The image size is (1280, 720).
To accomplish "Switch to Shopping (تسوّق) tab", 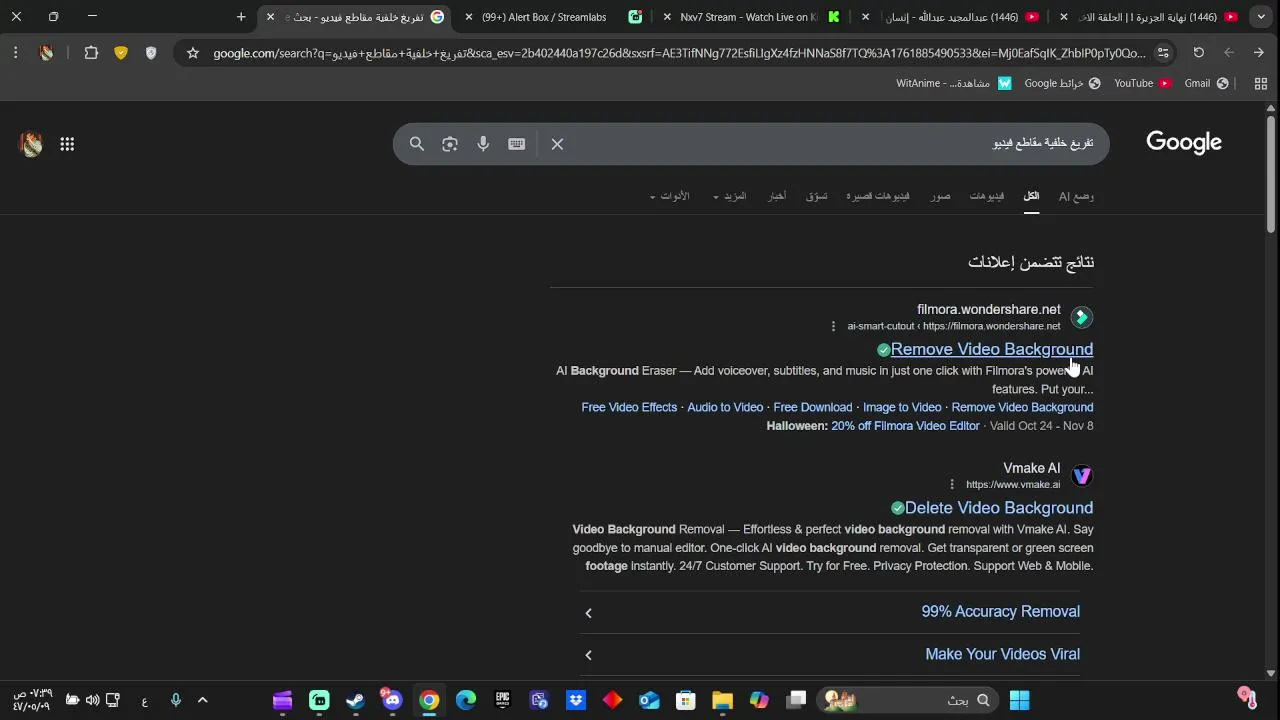I will click(x=817, y=196).
